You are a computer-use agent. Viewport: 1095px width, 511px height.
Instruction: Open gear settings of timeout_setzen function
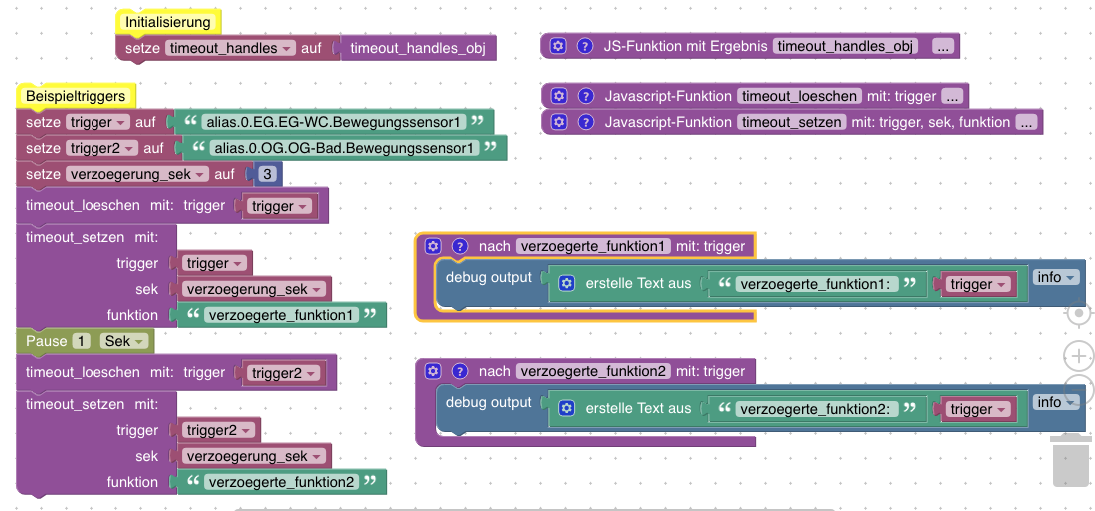pyautogui.click(x=557, y=122)
